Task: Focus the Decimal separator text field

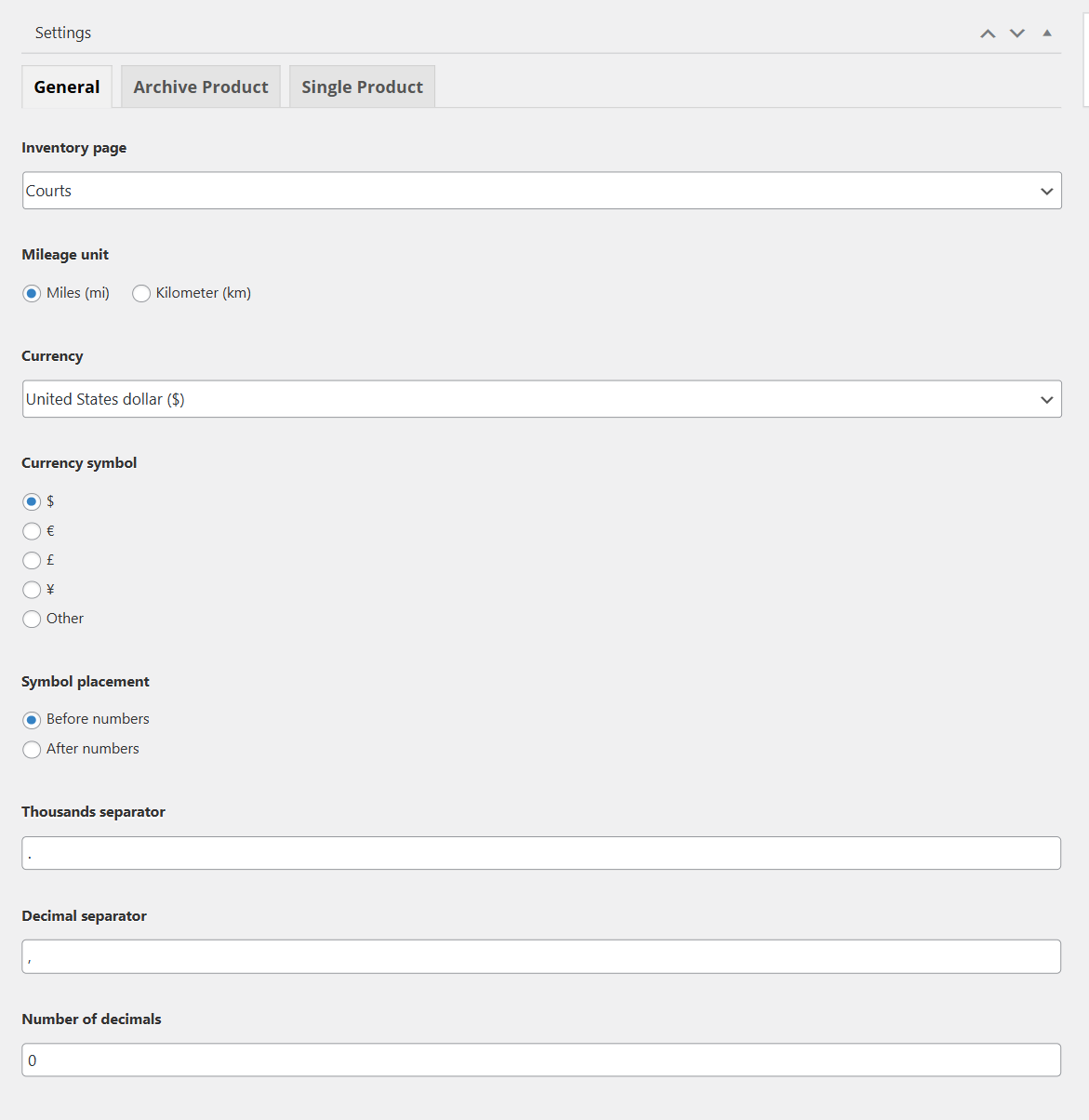Action: point(541,956)
